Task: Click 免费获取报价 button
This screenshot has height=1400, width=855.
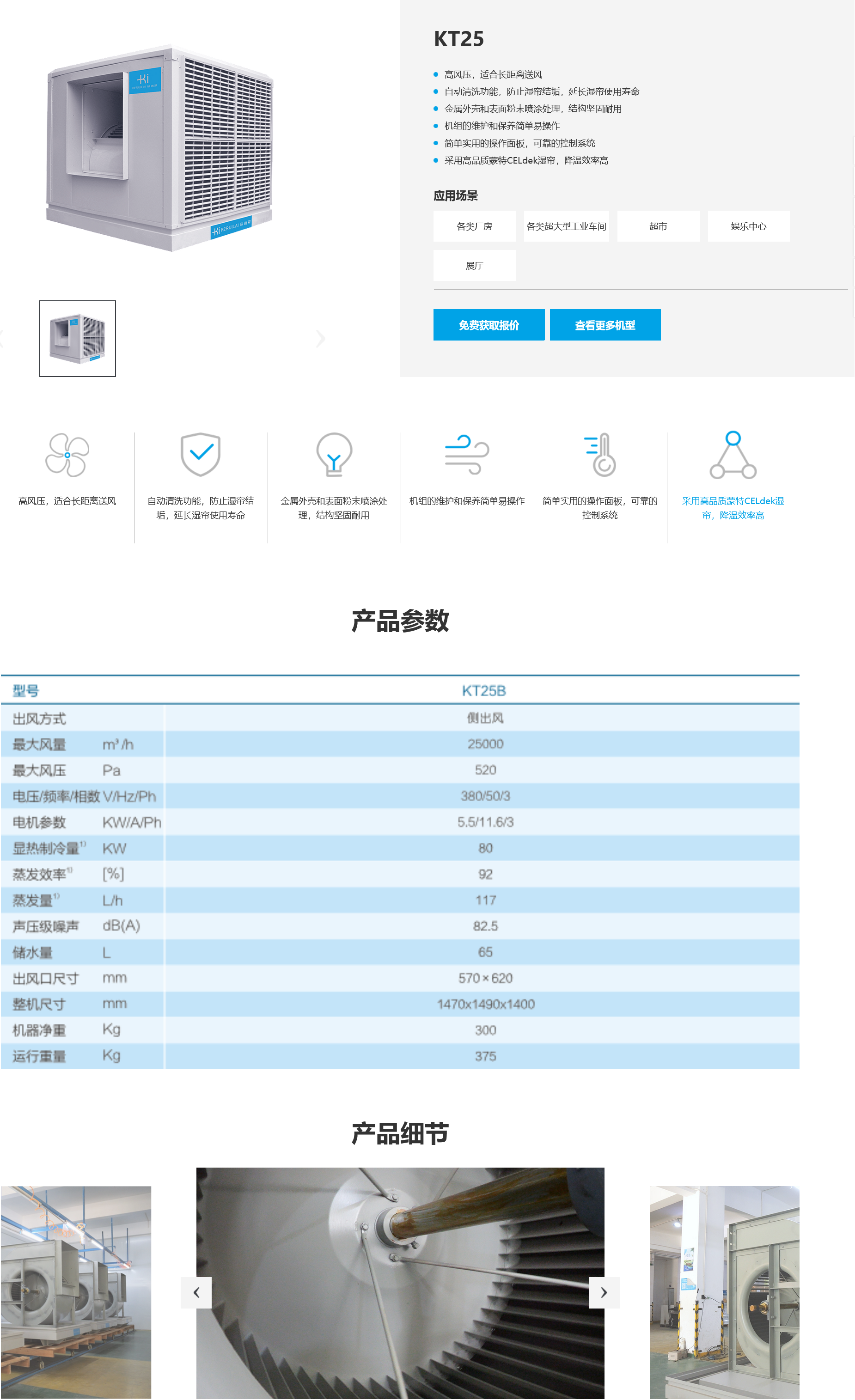Action: (489, 325)
